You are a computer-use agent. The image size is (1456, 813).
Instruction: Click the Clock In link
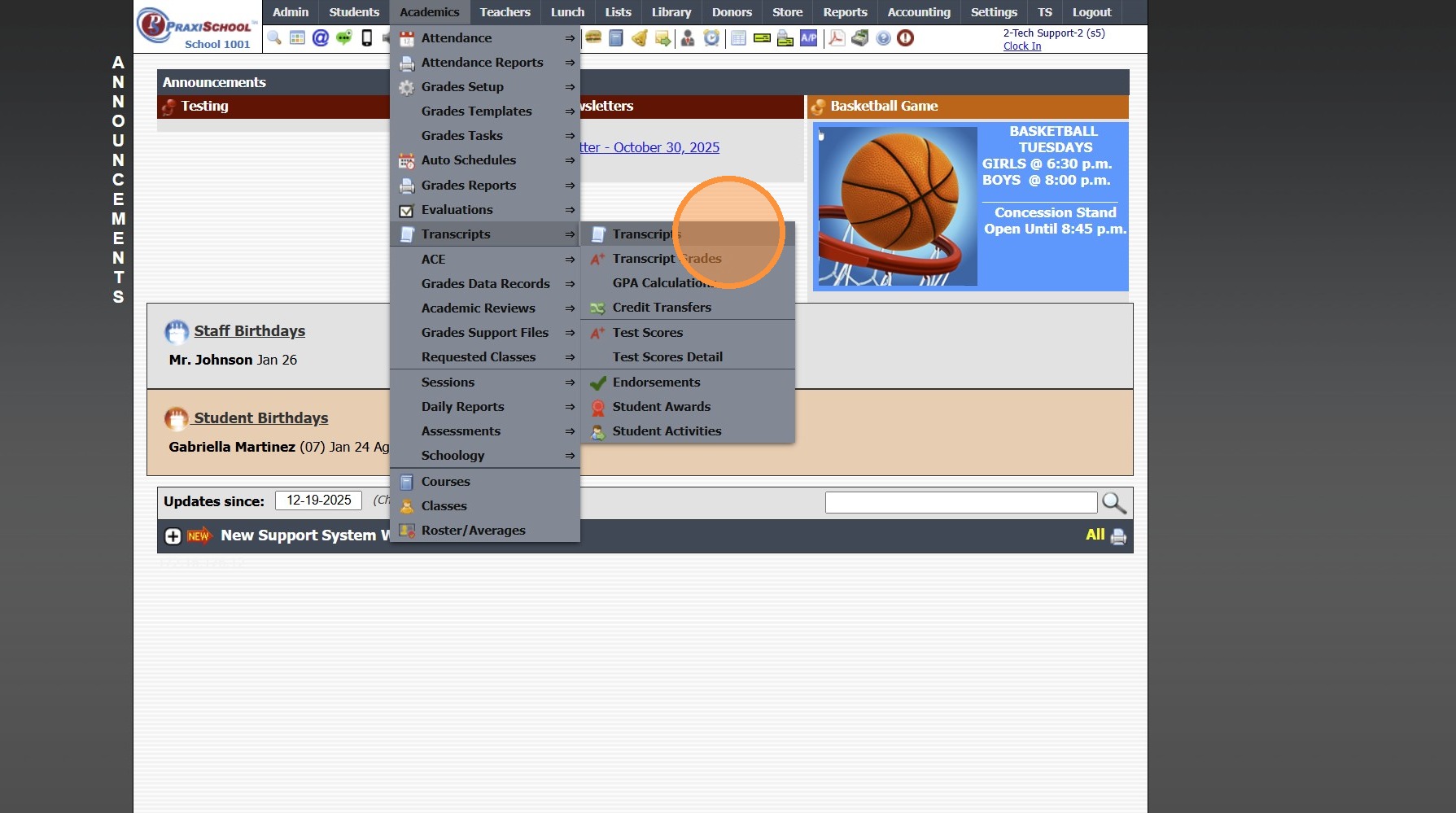pos(1022,46)
